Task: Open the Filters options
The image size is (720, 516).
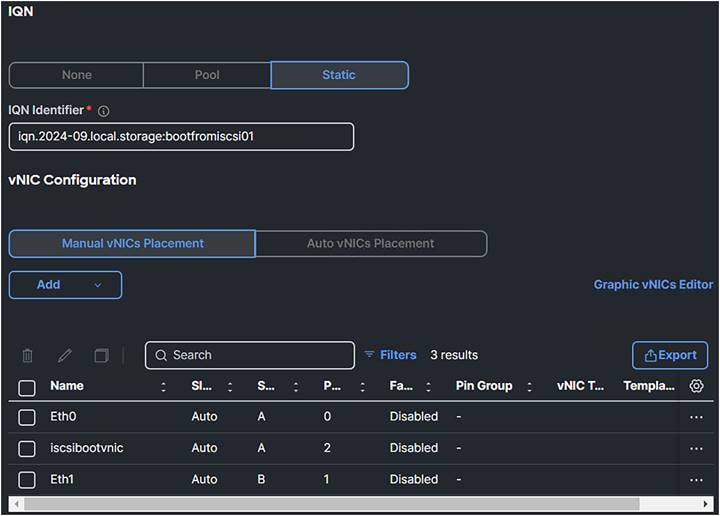Action: pos(390,355)
